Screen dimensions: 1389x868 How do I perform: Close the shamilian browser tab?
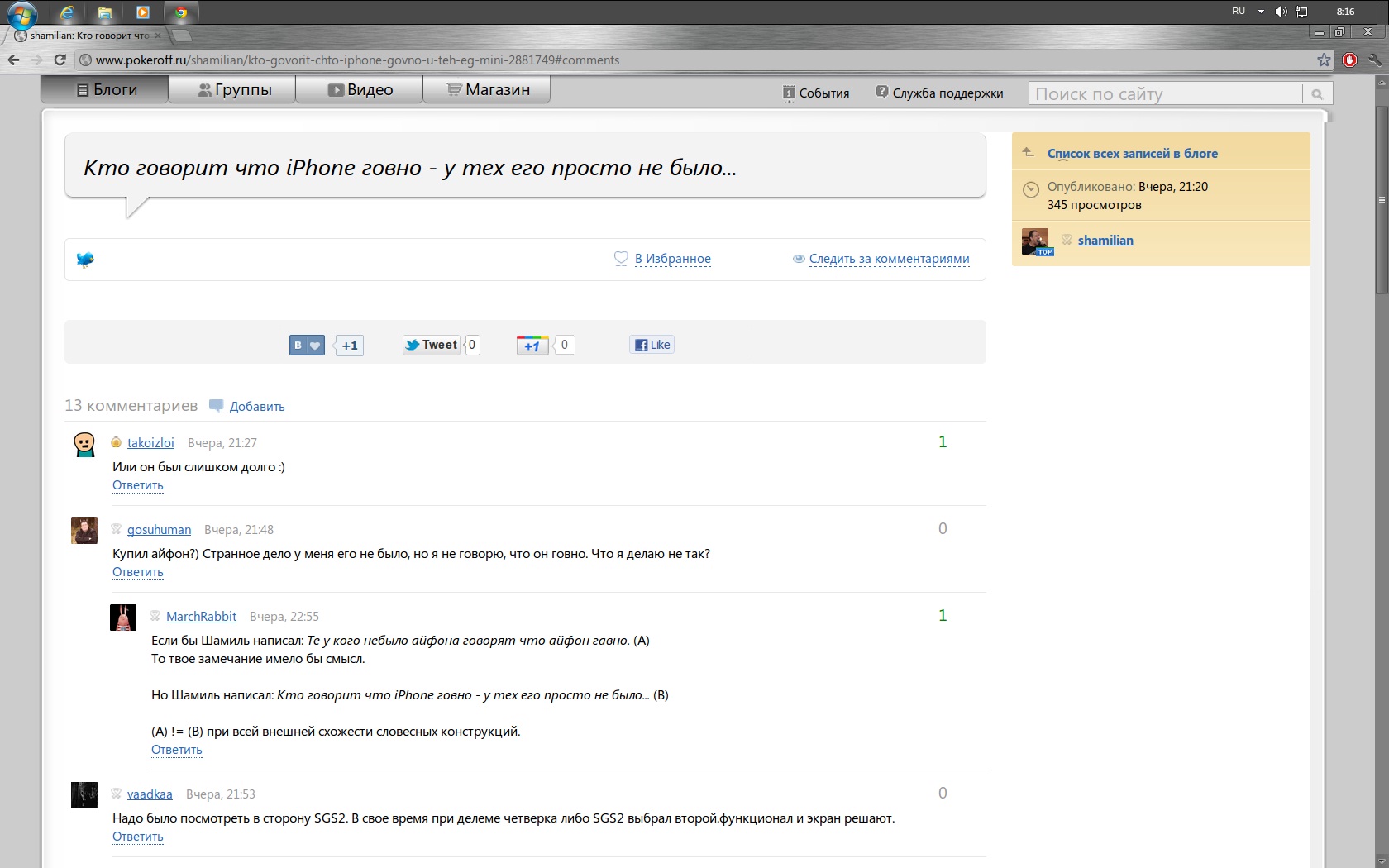coord(158,36)
